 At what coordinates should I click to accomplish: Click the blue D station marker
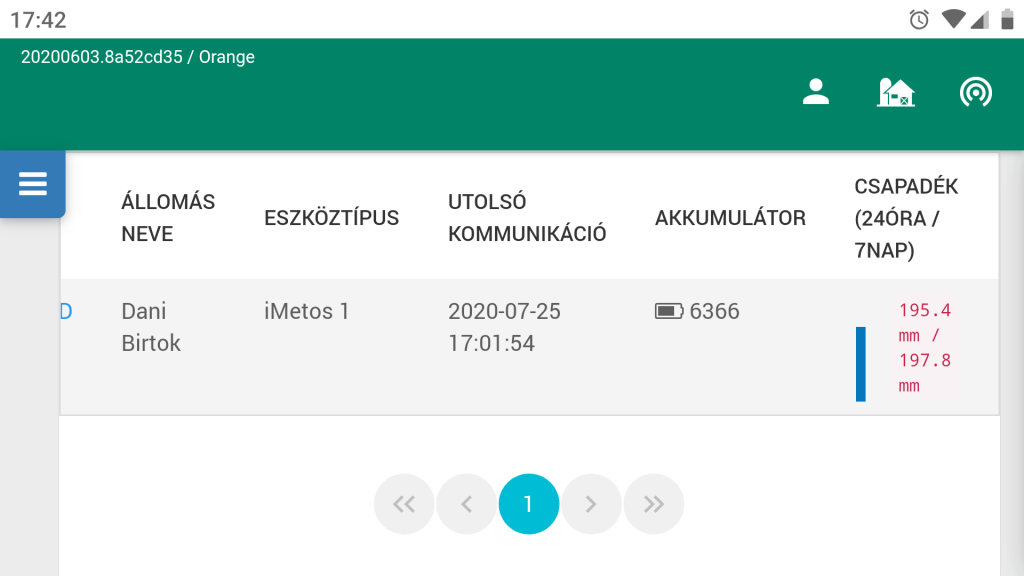click(x=65, y=311)
